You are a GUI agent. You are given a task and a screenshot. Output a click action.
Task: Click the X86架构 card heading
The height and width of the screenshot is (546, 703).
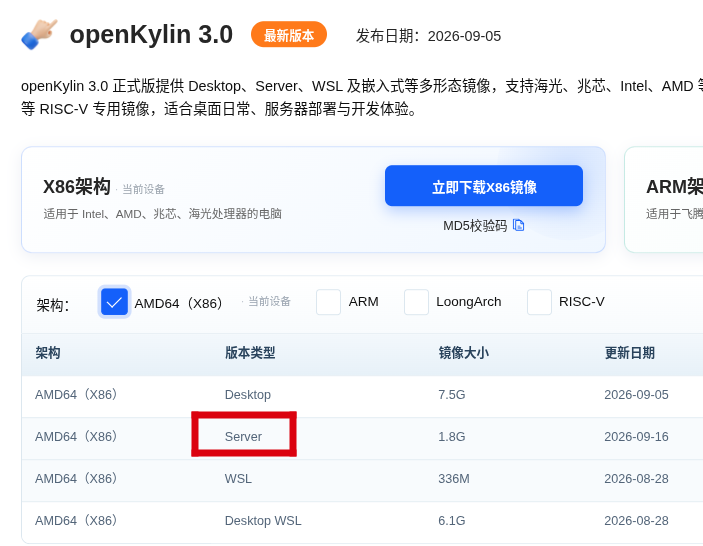click(x=77, y=186)
